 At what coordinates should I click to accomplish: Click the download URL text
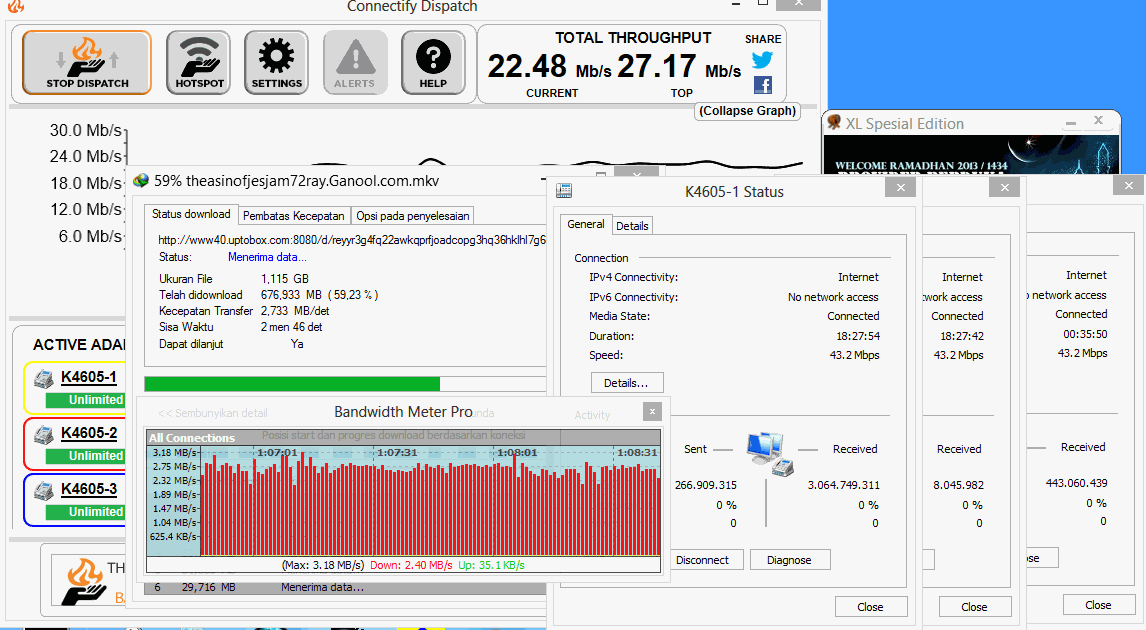[352, 240]
